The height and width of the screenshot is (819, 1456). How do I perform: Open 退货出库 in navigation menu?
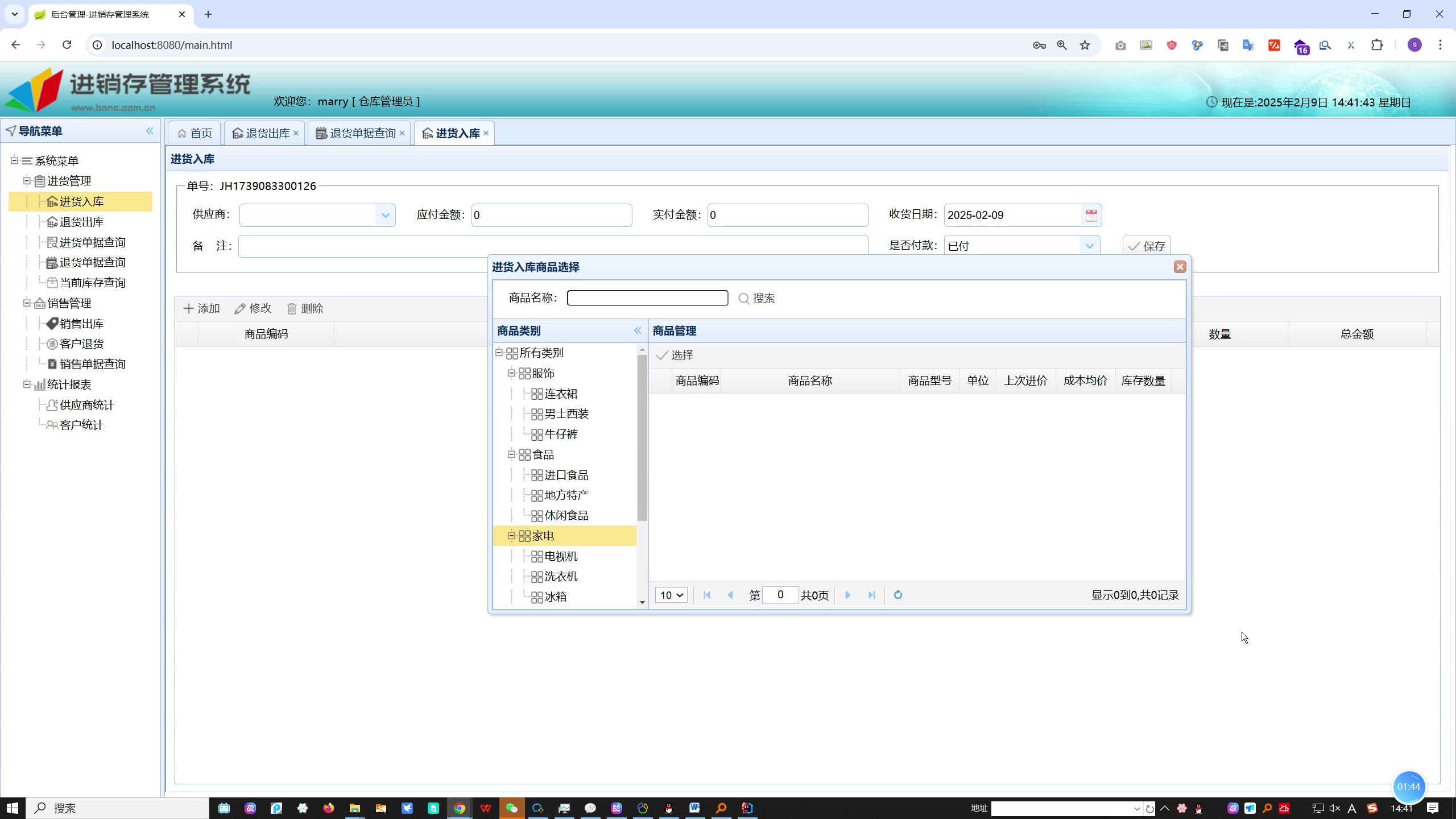(x=81, y=222)
